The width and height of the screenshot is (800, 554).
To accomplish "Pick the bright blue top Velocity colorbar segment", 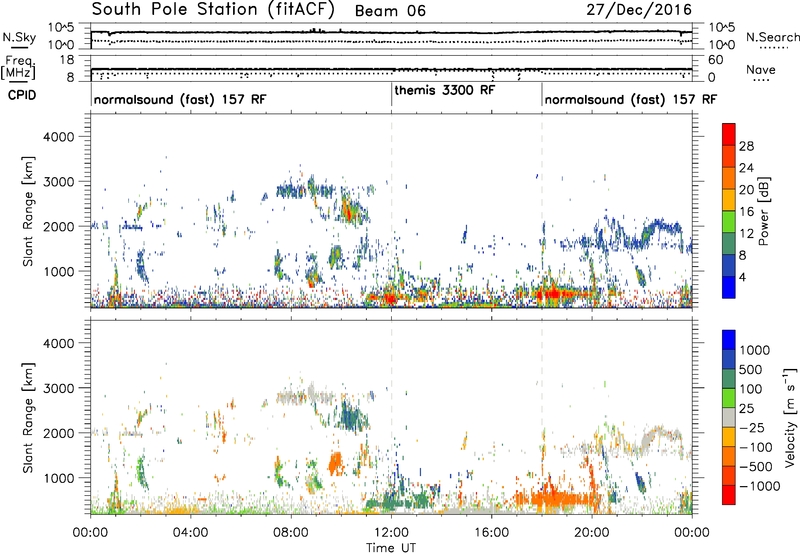I will tap(729, 340).
